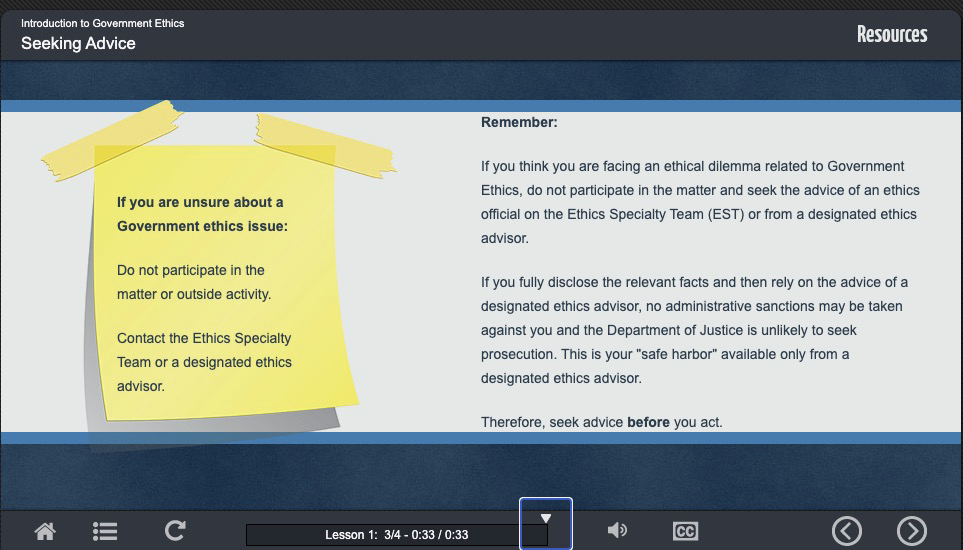Go to the previous slide
963x550 pixels.
[847, 531]
